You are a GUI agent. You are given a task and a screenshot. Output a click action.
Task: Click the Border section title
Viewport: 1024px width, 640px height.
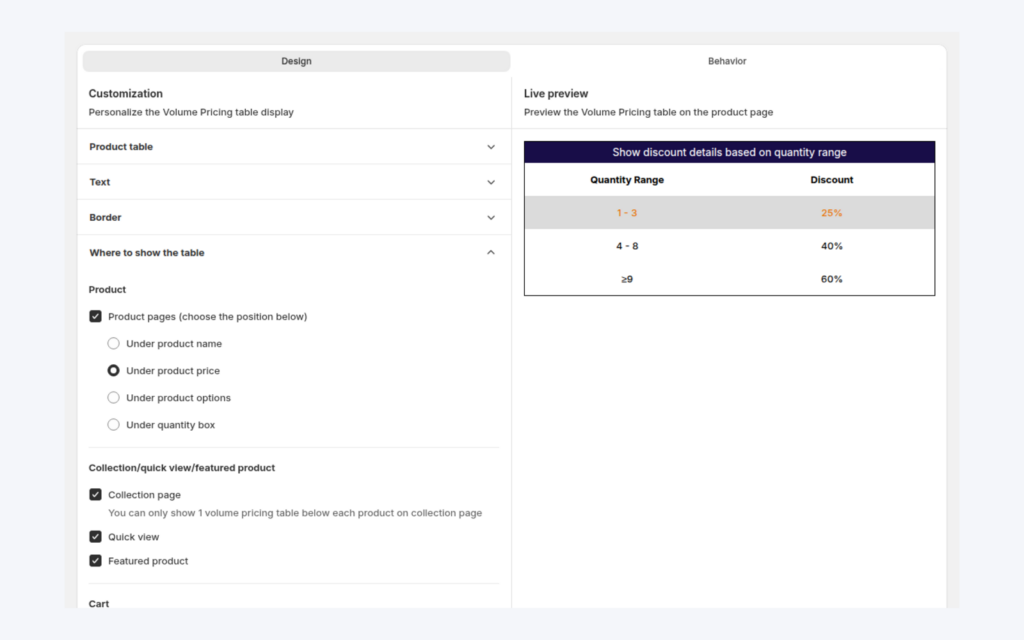(x=105, y=217)
